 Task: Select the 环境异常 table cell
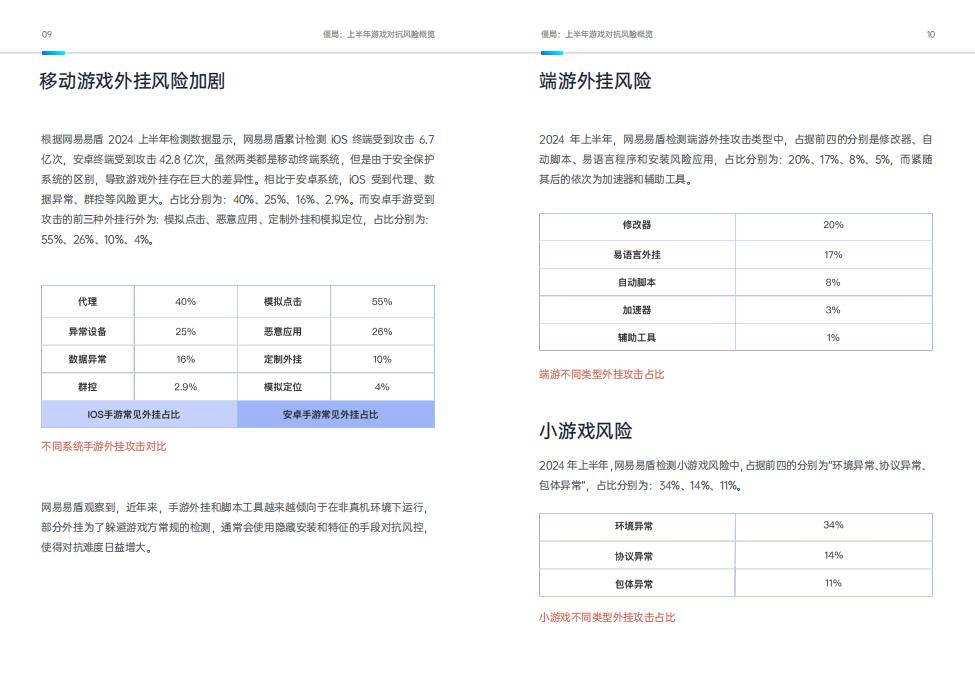pyautogui.click(x=637, y=526)
